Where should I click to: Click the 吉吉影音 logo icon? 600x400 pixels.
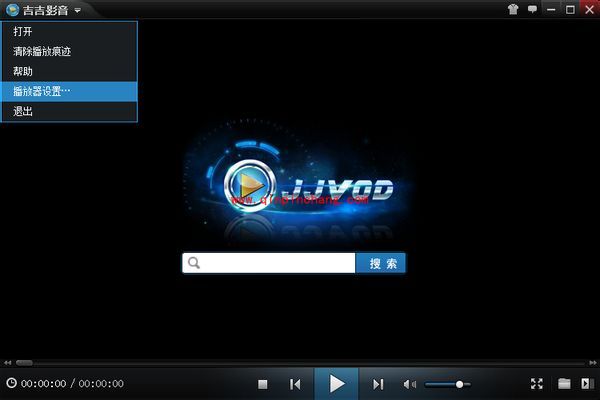pos(13,10)
